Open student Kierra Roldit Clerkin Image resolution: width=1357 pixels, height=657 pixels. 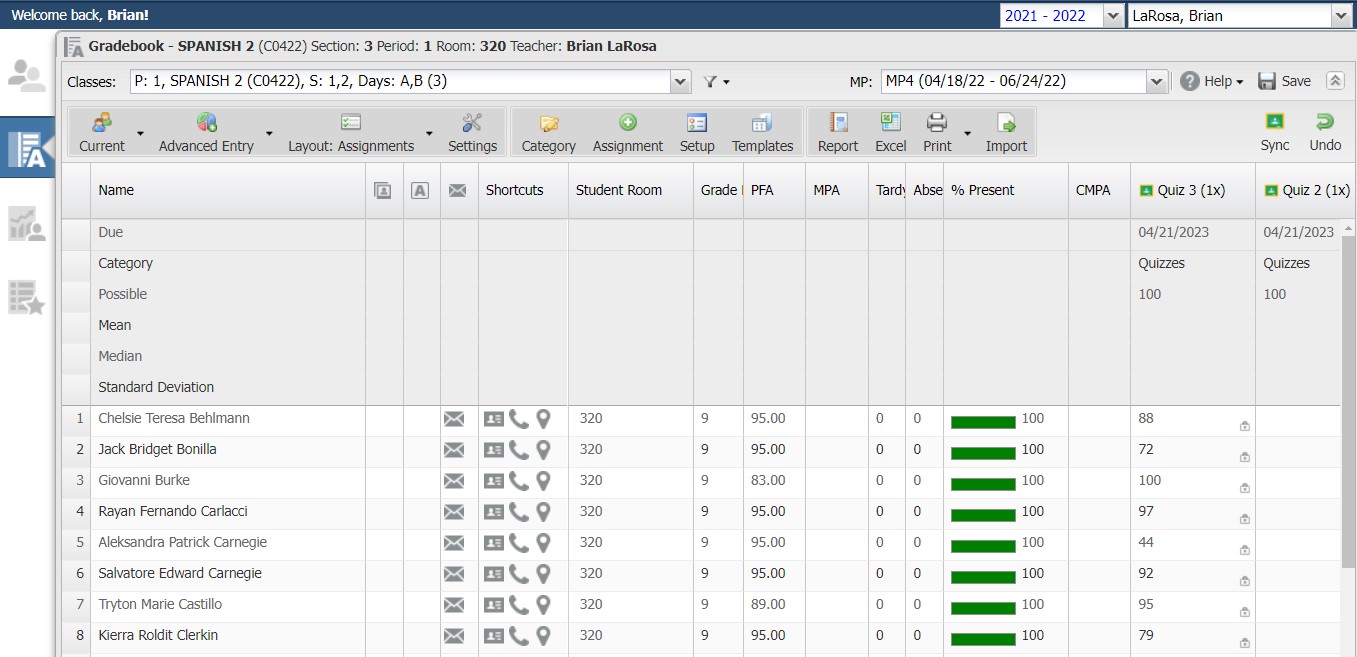[x=158, y=635]
